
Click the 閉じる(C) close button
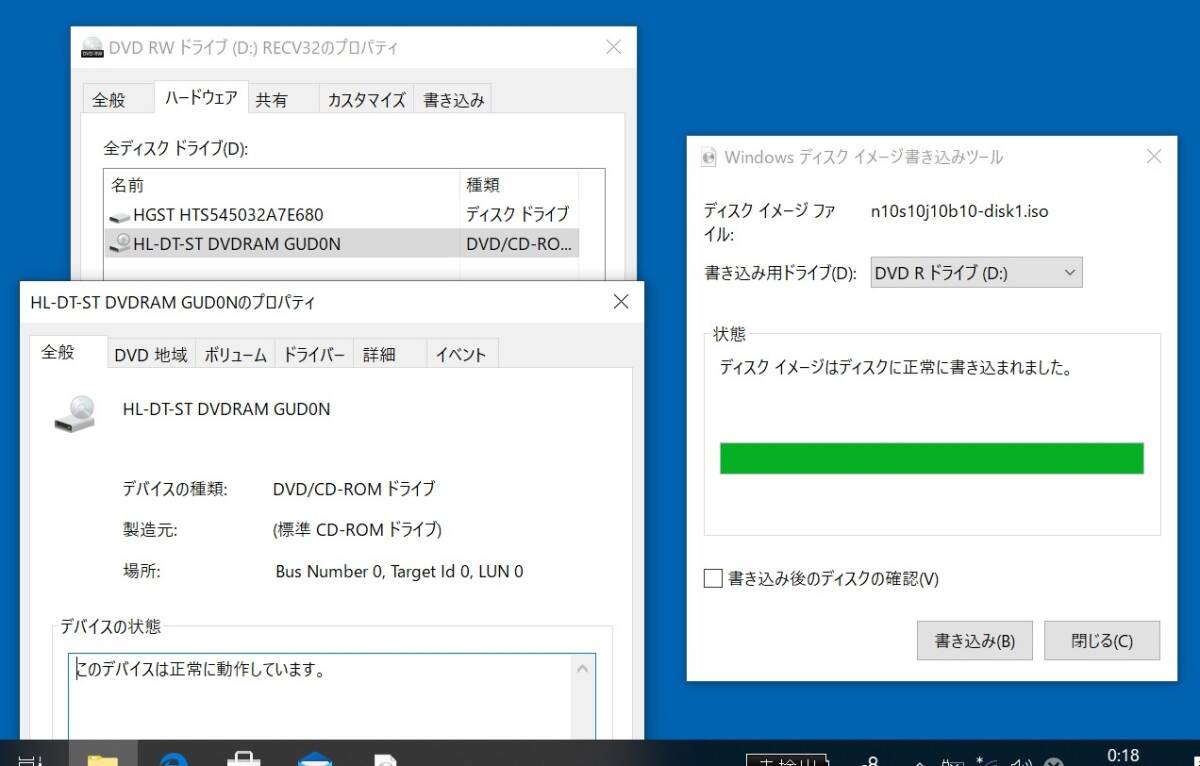click(1102, 641)
